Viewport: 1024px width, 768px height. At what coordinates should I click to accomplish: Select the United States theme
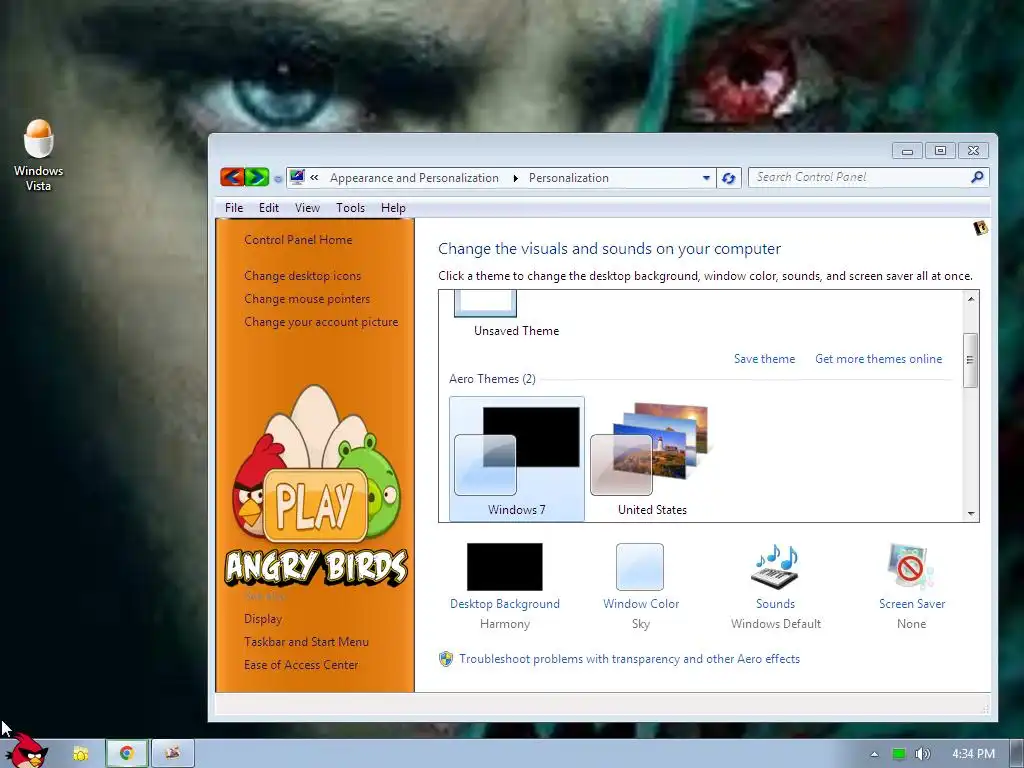(652, 458)
